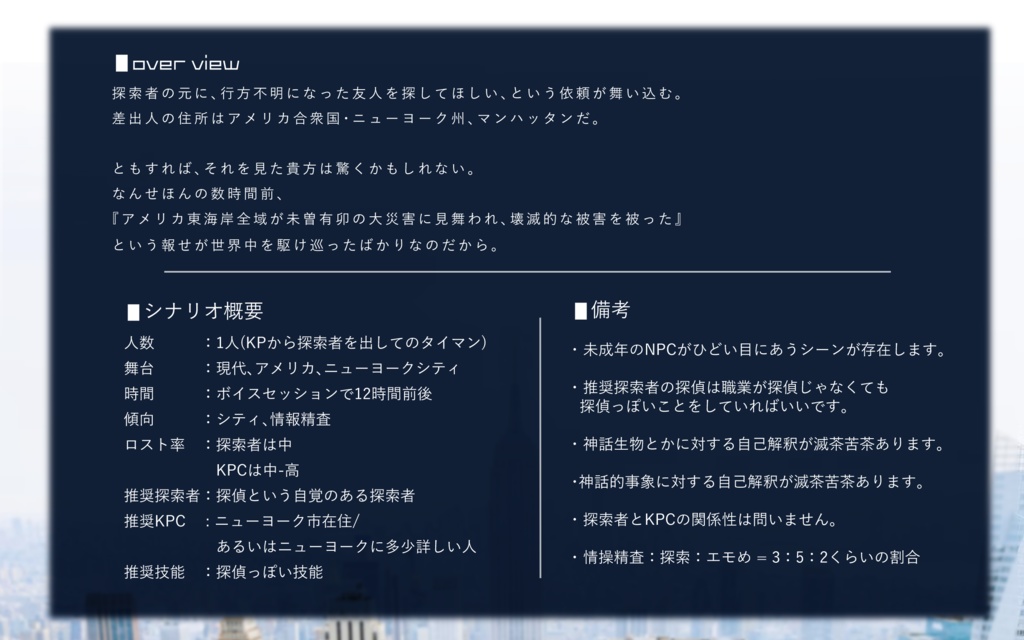Click the '舞台' label
The width and height of the screenshot is (1024, 640).
click(x=139, y=368)
